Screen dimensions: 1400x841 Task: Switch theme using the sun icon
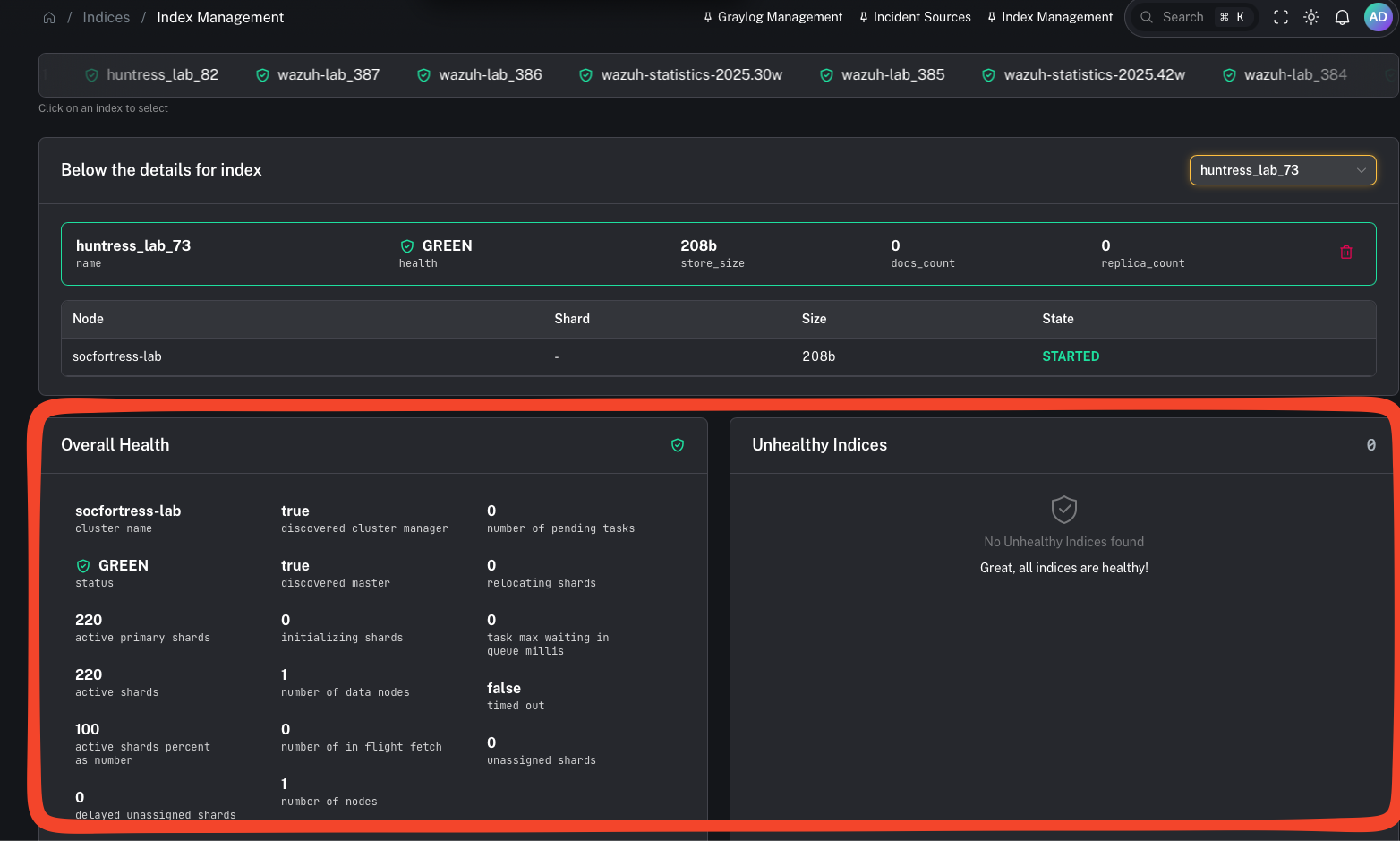(1311, 17)
